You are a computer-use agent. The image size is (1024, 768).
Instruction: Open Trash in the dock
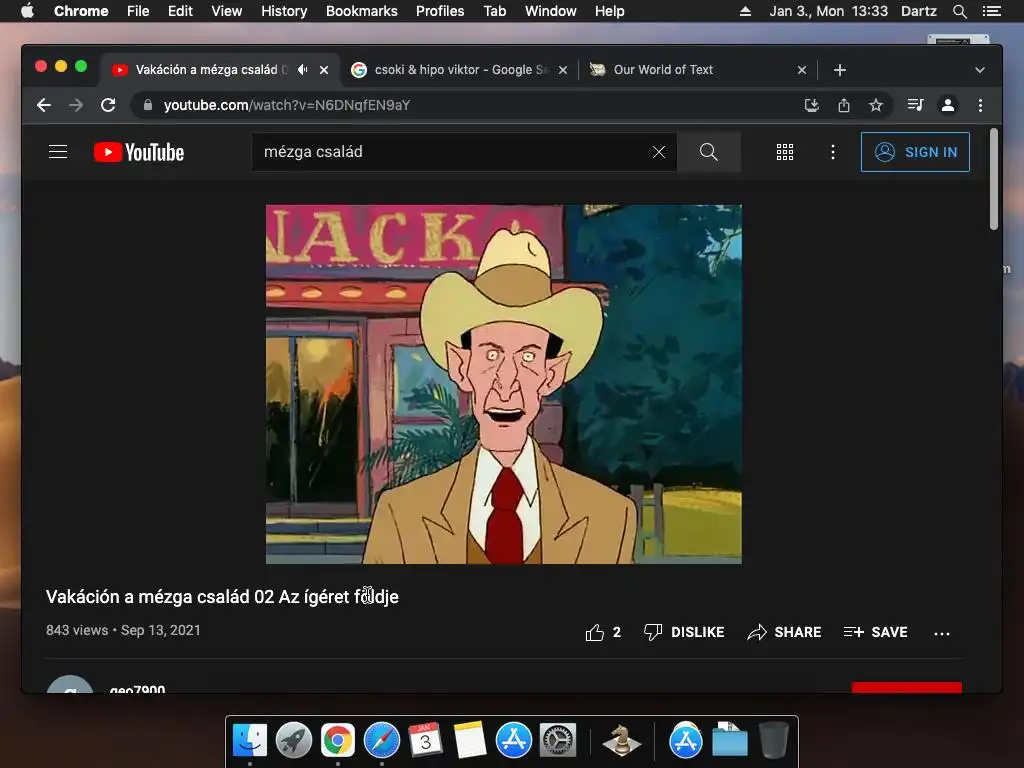[x=774, y=741]
